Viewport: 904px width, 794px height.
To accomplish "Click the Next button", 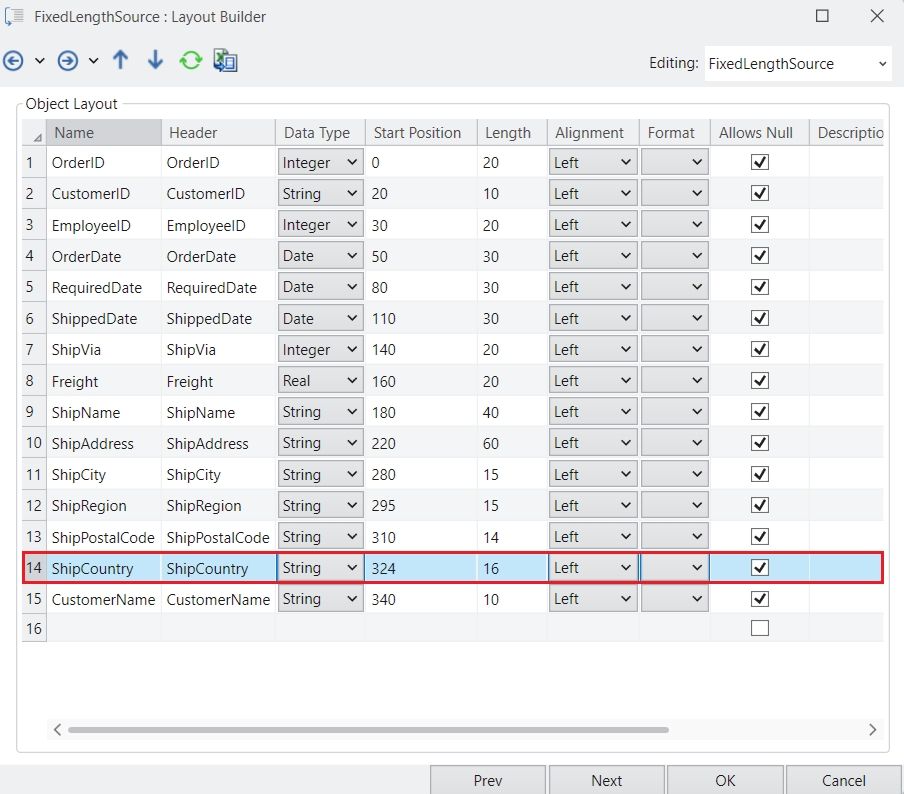I will click(x=606, y=780).
